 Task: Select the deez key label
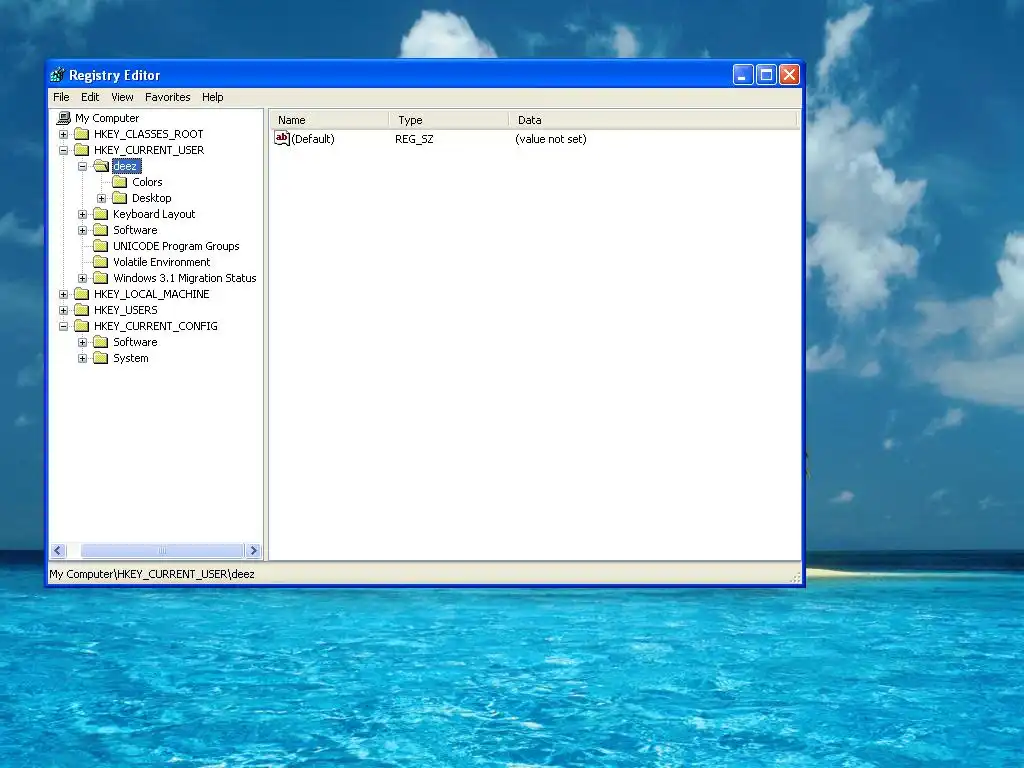coord(125,167)
